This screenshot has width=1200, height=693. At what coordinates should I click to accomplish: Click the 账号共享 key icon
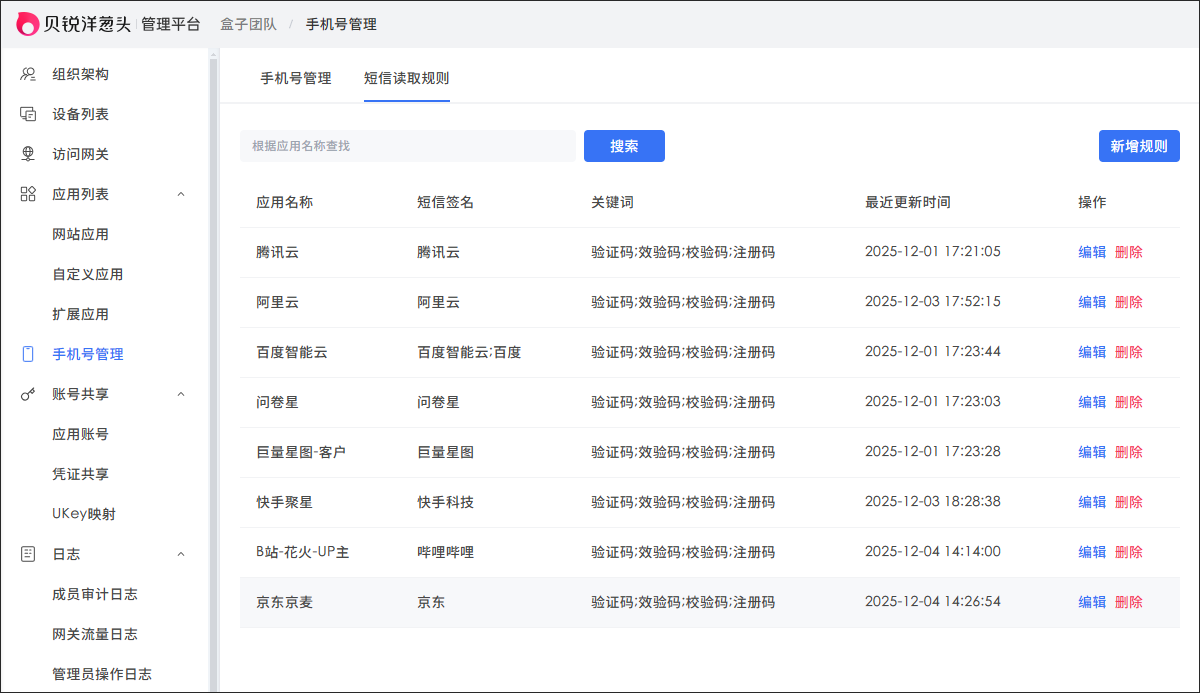pyautogui.click(x=28, y=394)
